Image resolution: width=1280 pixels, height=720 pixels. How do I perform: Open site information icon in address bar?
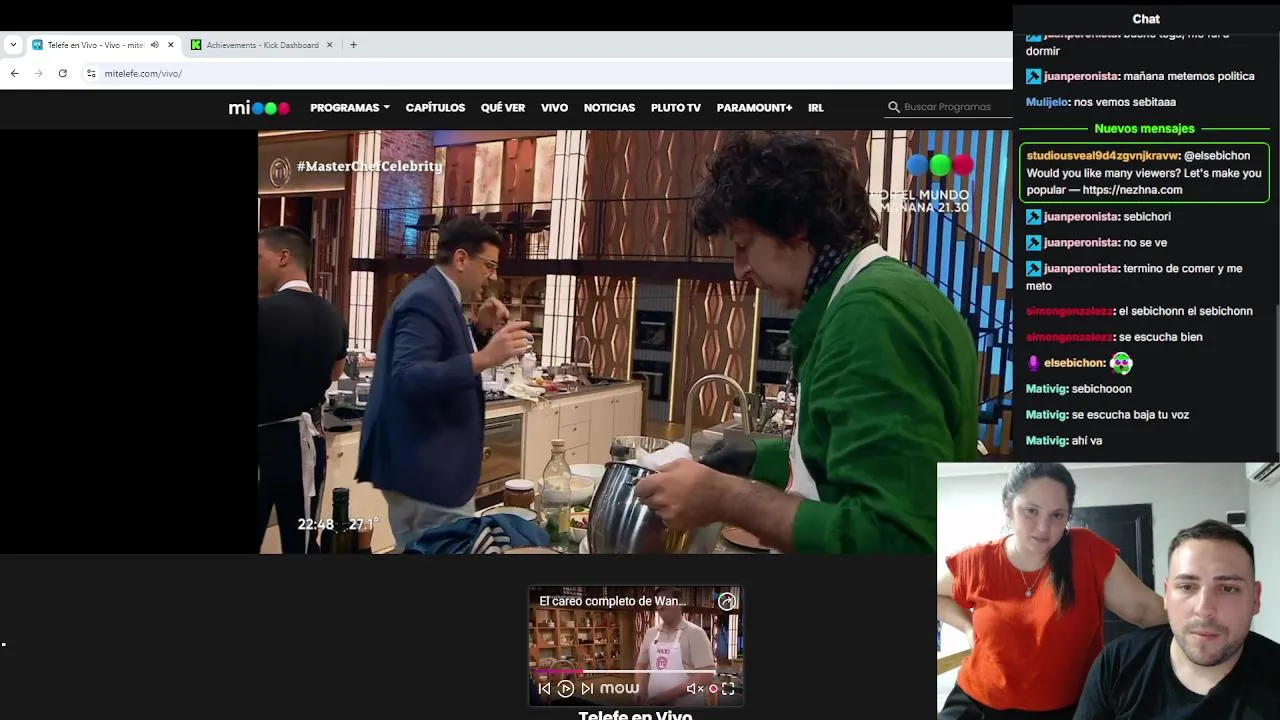point(91,73)
